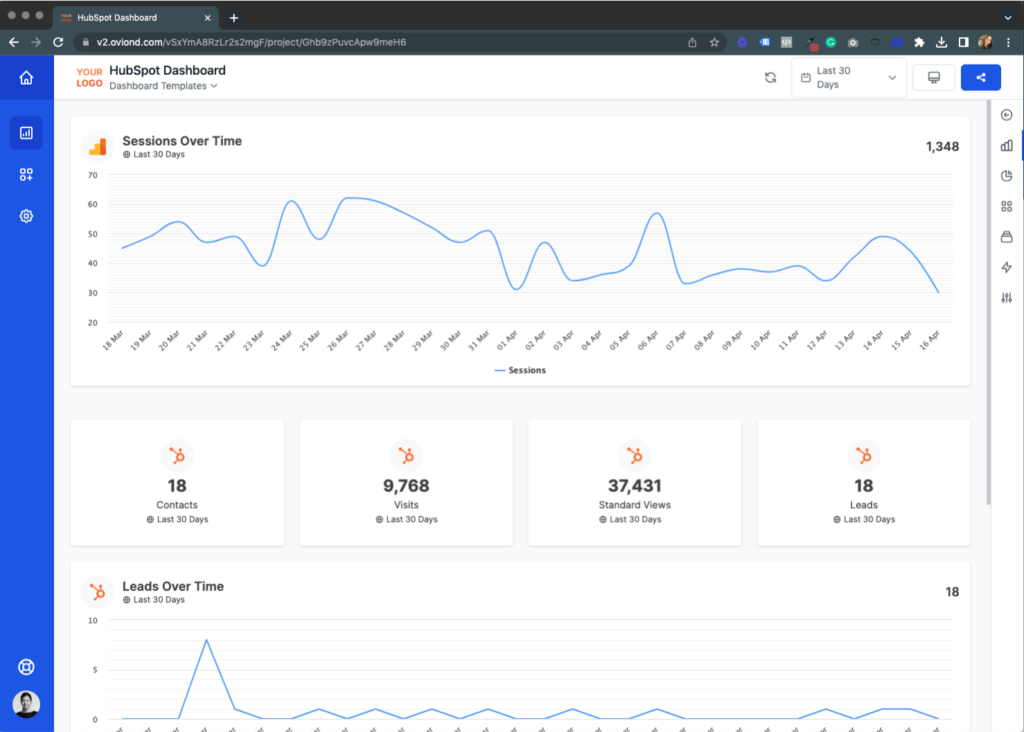This screenshot has width=1024, height=732.
Task: Open the Last 30 Days date range dropdown
Action: (x=848, y=78)
